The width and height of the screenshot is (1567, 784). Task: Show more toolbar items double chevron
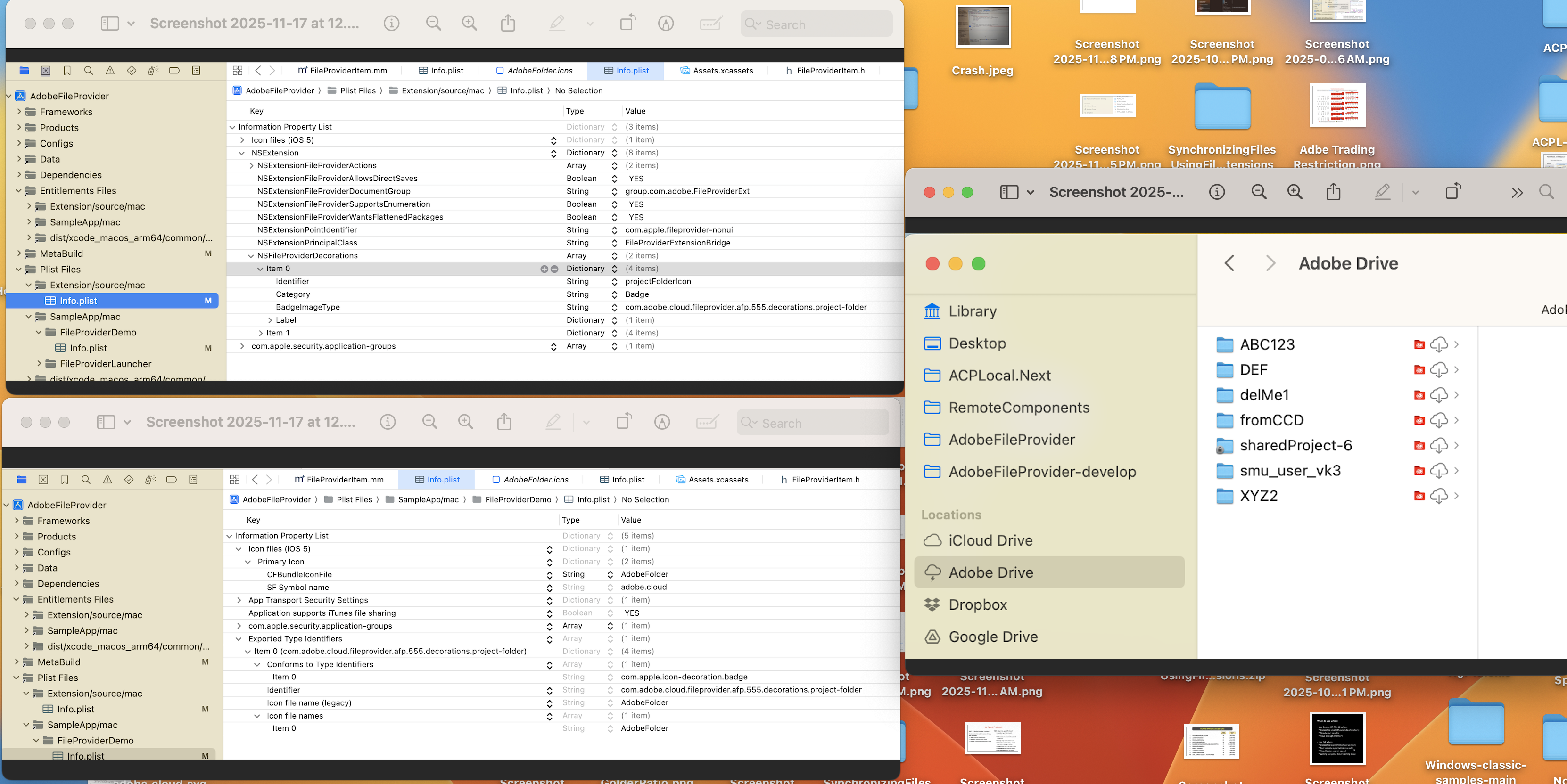coord(1517,192)
